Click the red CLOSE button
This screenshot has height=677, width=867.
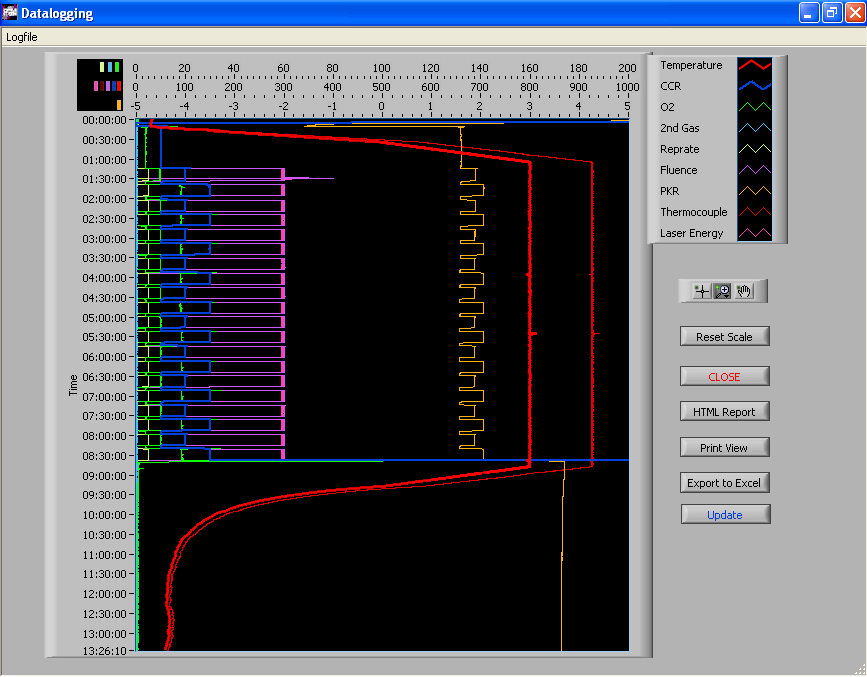724,377
